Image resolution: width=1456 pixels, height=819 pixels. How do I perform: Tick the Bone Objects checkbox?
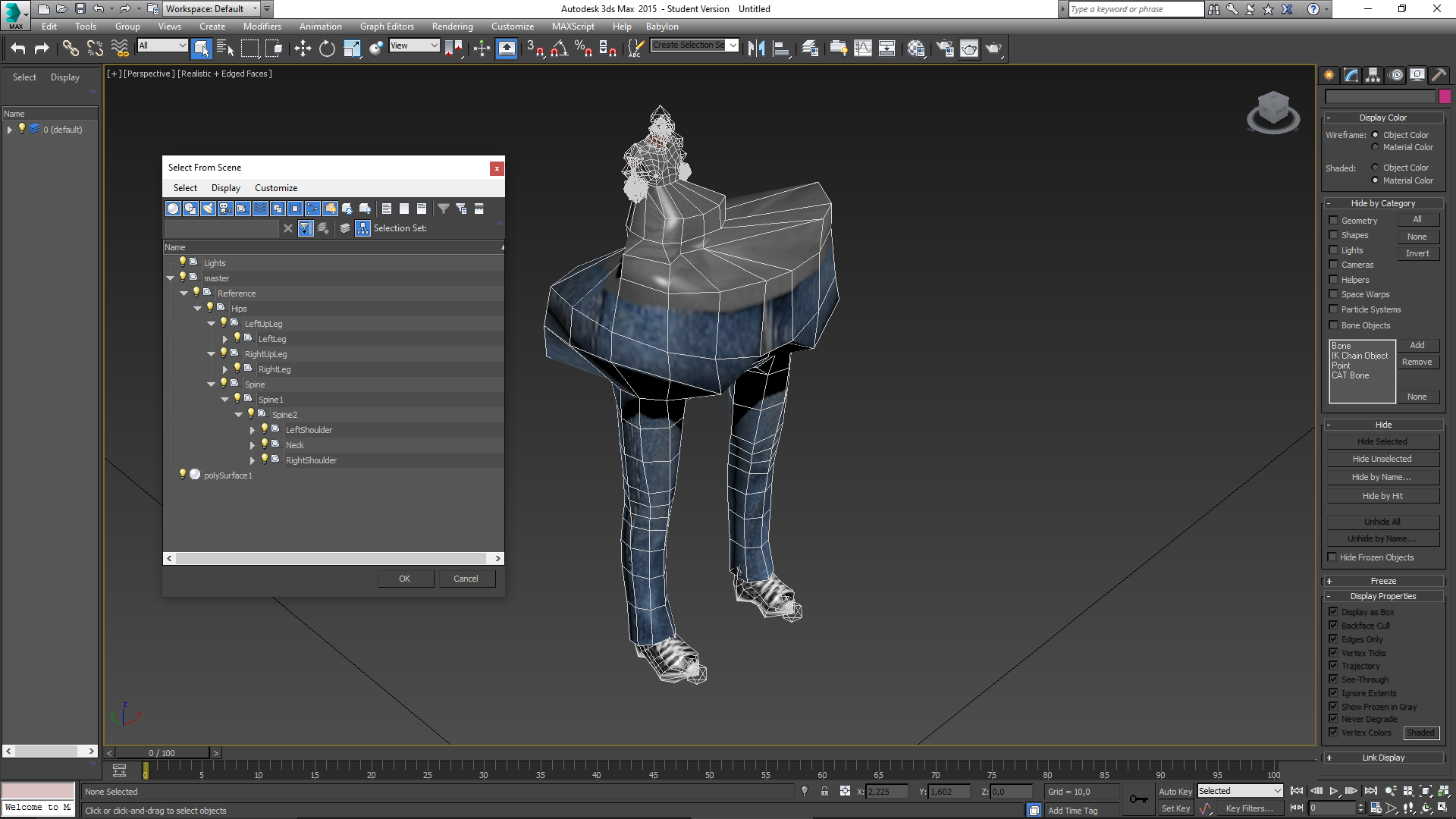(1334, 325)
